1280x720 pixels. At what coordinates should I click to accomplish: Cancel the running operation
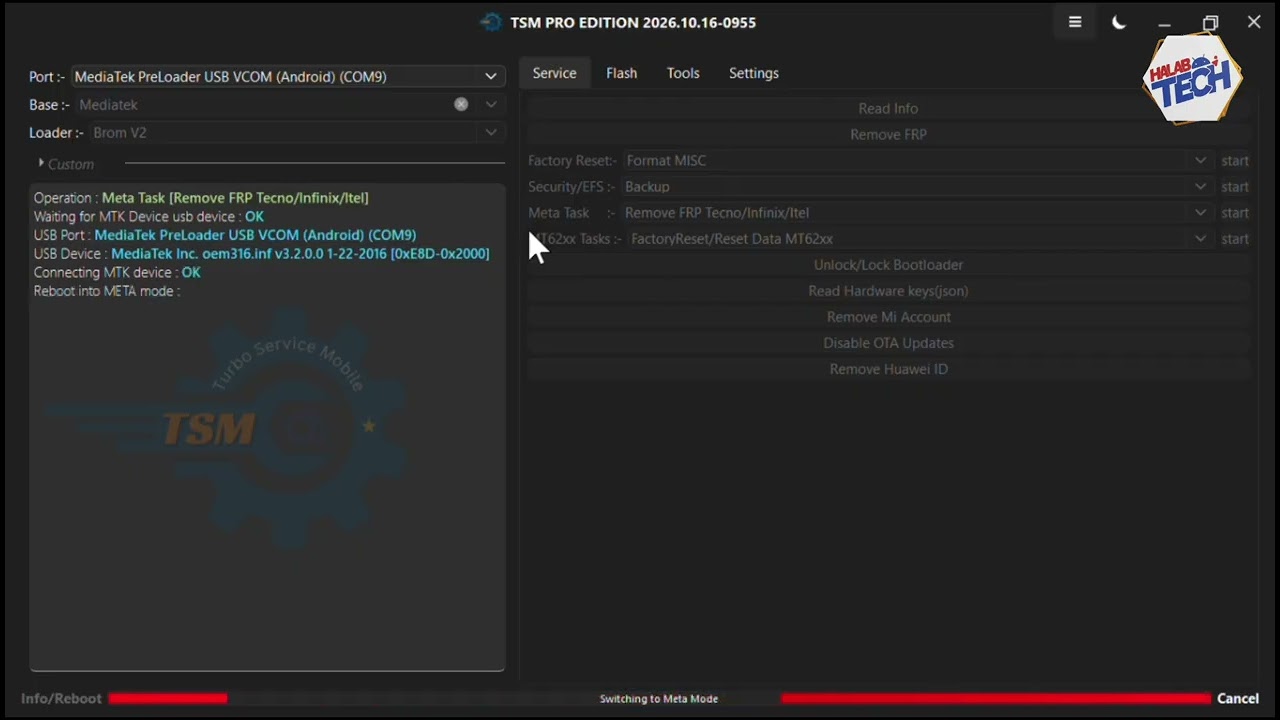tap(1238, 698)
